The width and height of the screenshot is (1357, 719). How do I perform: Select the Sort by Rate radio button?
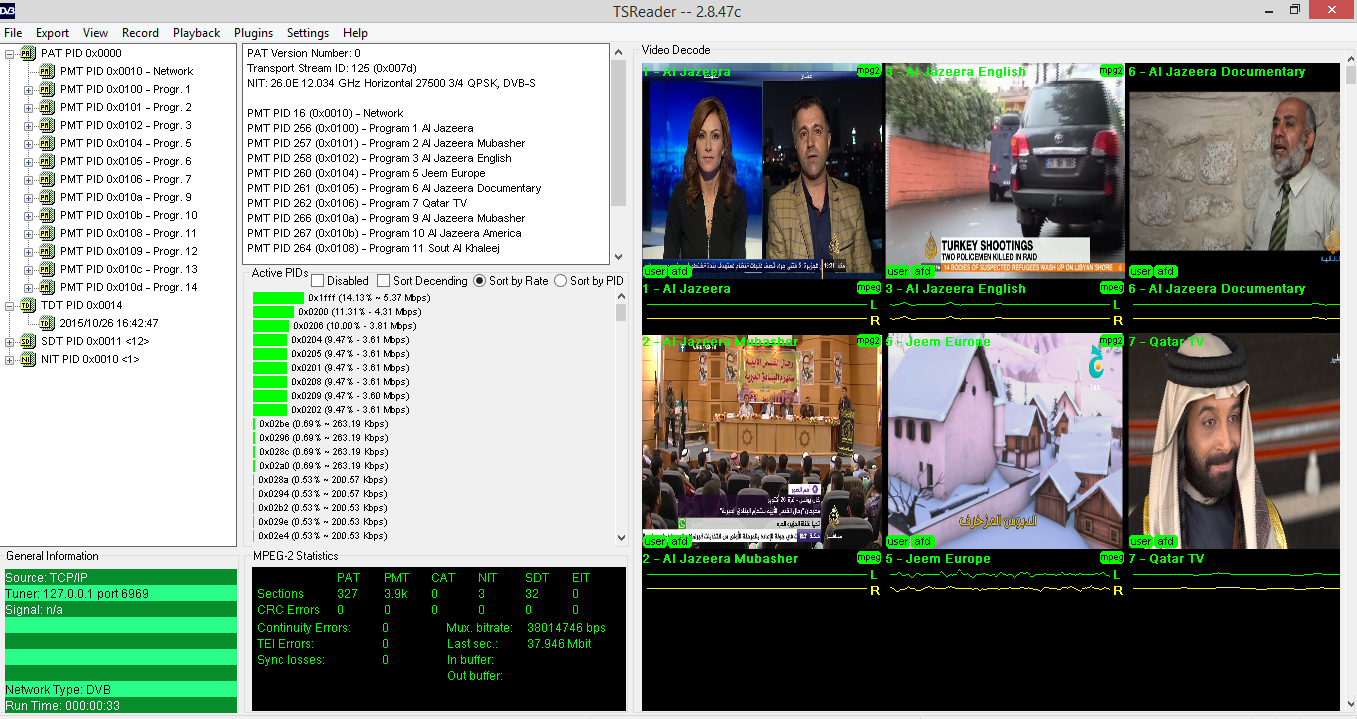coord(479,281)
